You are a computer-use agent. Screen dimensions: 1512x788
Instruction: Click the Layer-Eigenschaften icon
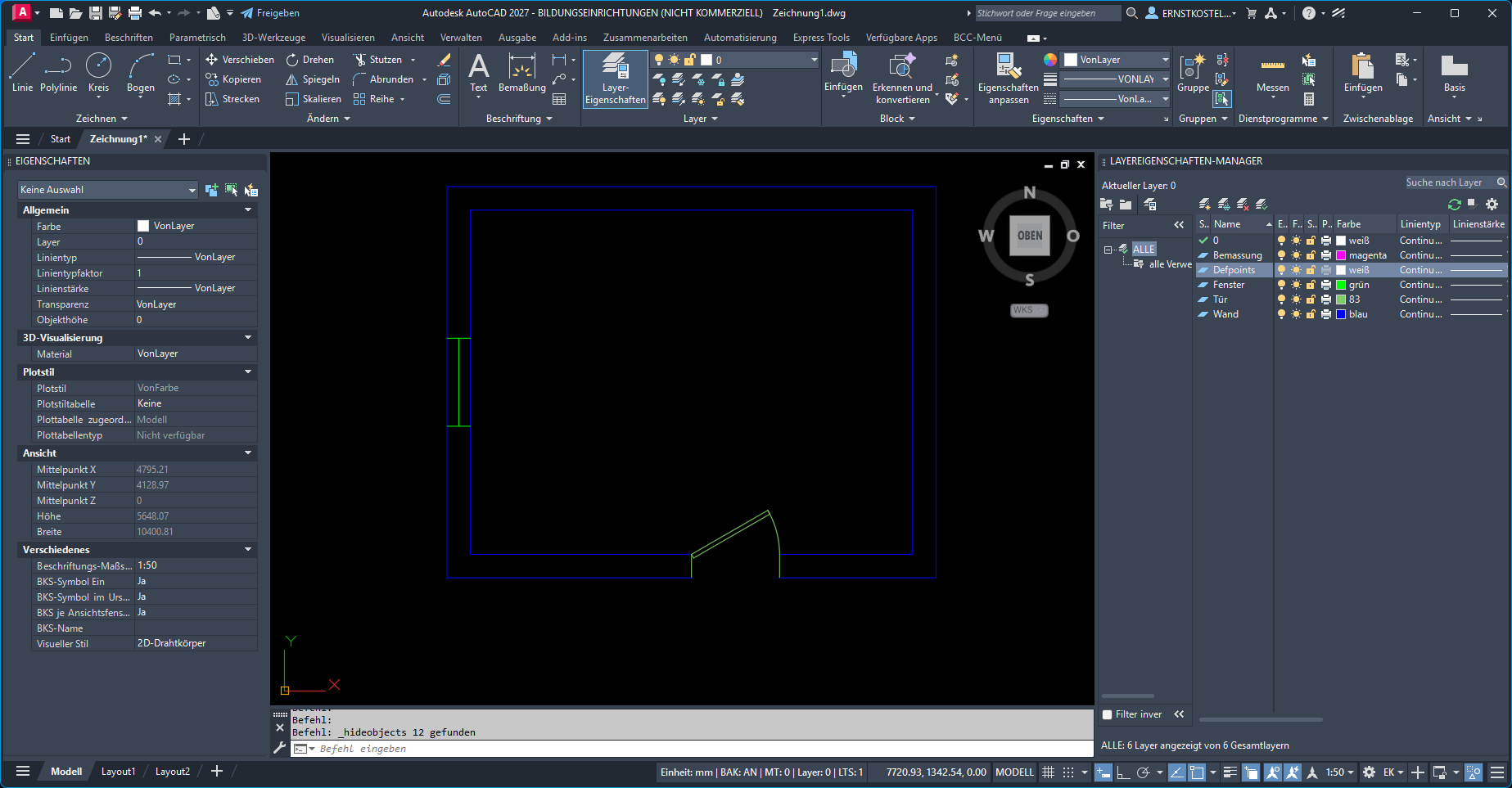(616, 79)
